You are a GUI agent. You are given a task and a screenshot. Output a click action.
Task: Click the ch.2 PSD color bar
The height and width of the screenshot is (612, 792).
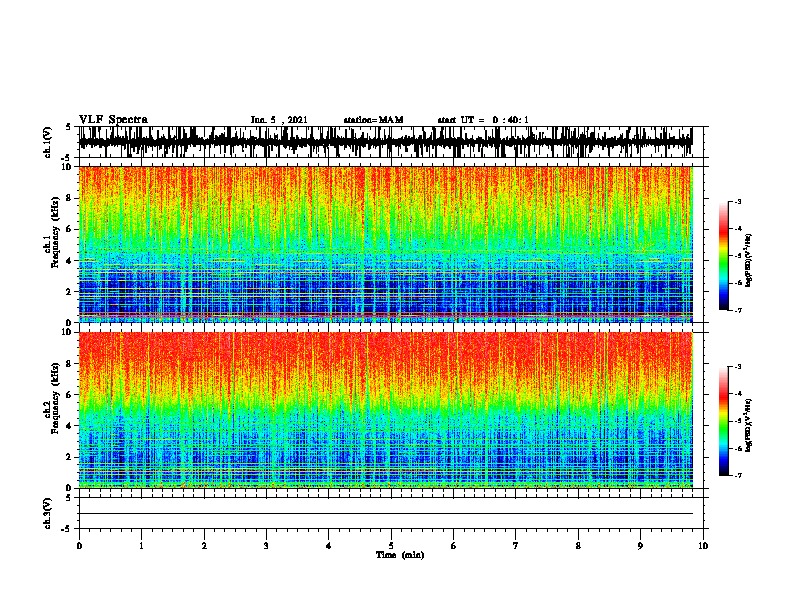pos(723,421)
